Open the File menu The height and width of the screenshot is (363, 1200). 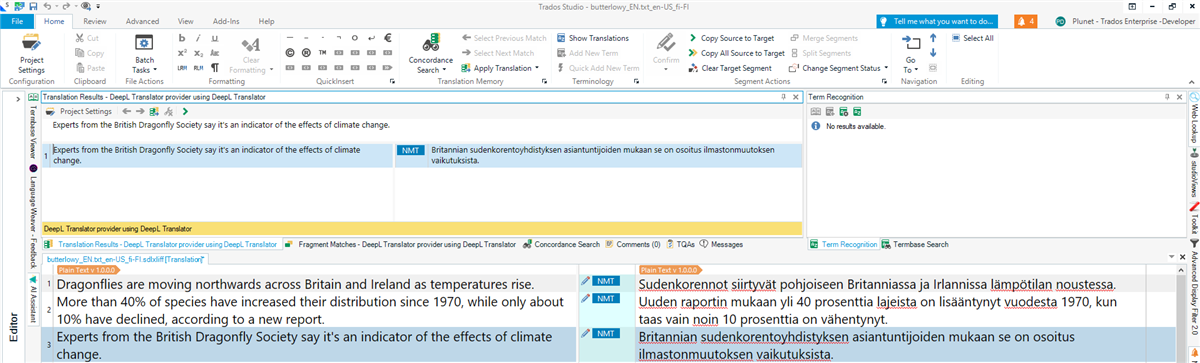point(17,20)
